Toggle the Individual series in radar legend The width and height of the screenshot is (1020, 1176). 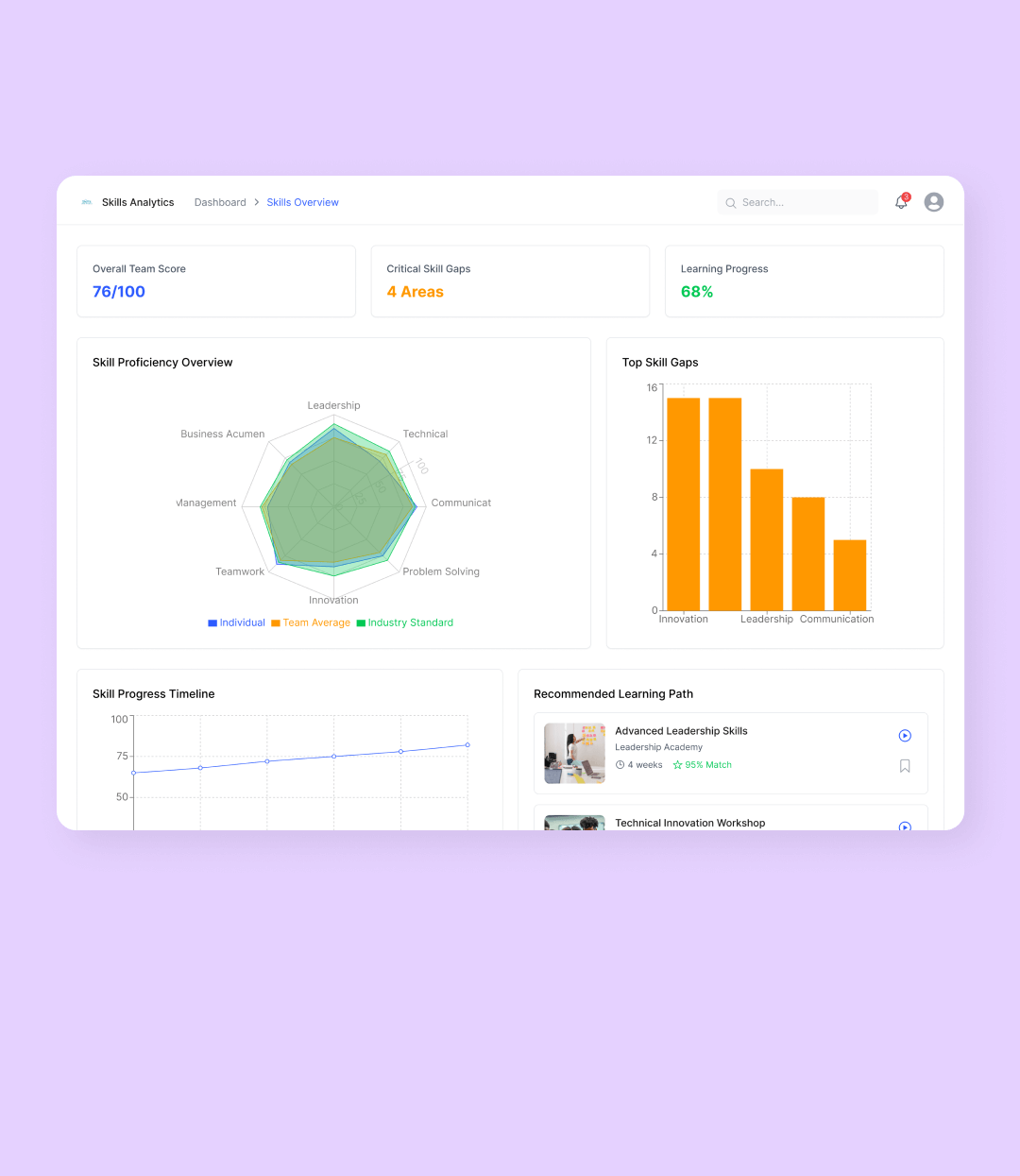236,622
